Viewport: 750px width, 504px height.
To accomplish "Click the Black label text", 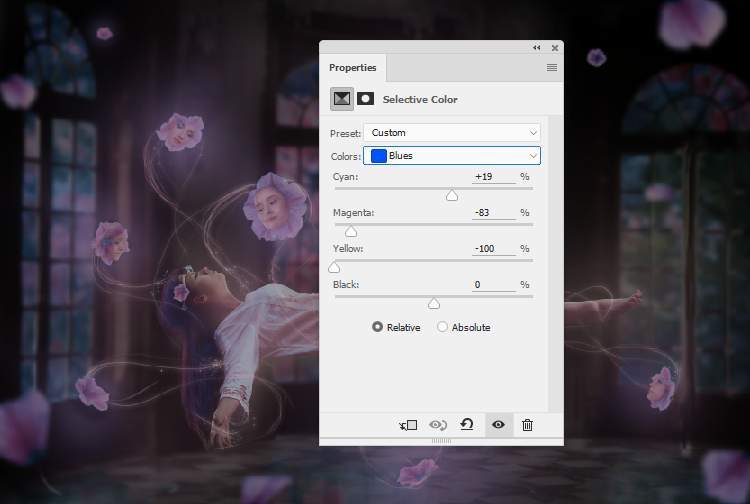I will [346, 285].
